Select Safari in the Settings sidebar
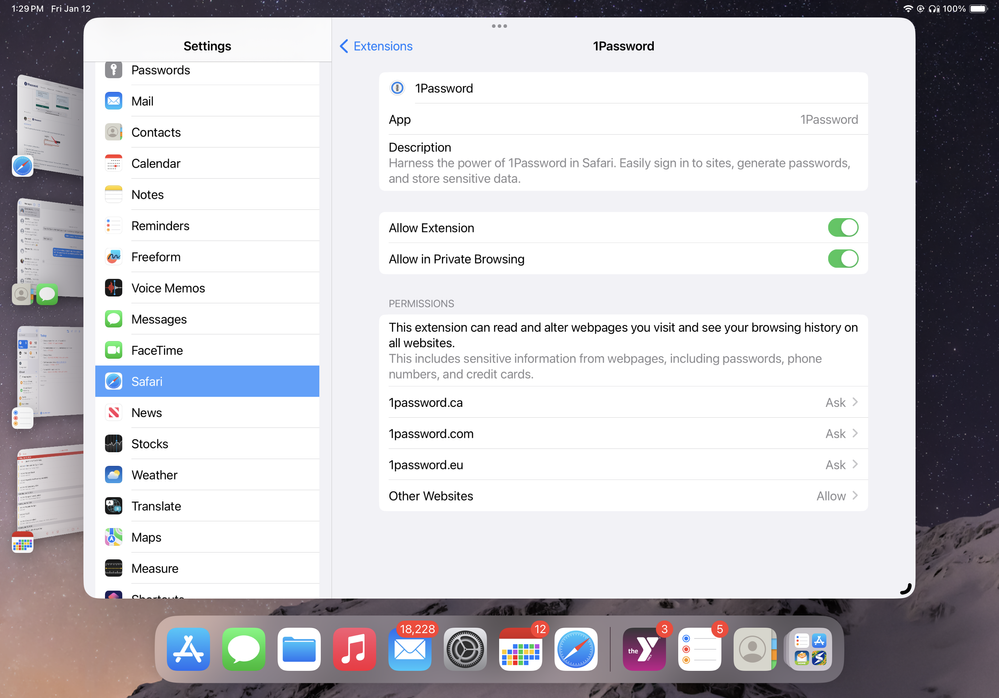This screenshot has height=698, width=999. 207,382
